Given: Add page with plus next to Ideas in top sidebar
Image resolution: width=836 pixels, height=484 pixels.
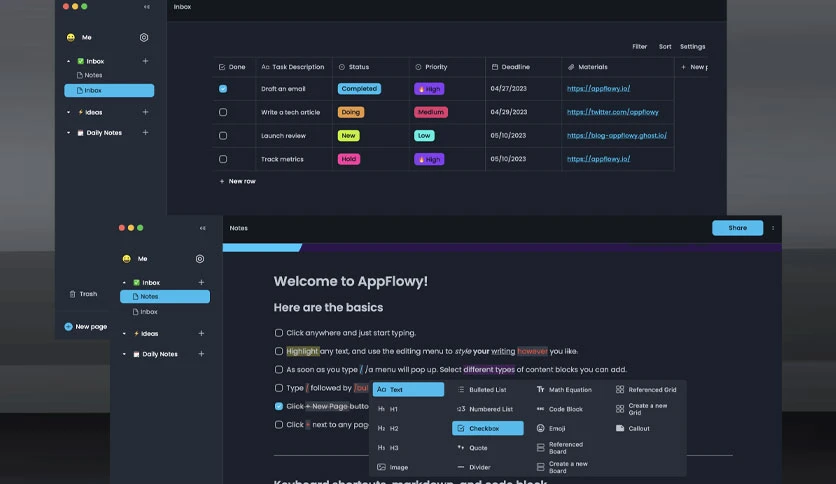Looking at the screenshot, I should point(145,112).
